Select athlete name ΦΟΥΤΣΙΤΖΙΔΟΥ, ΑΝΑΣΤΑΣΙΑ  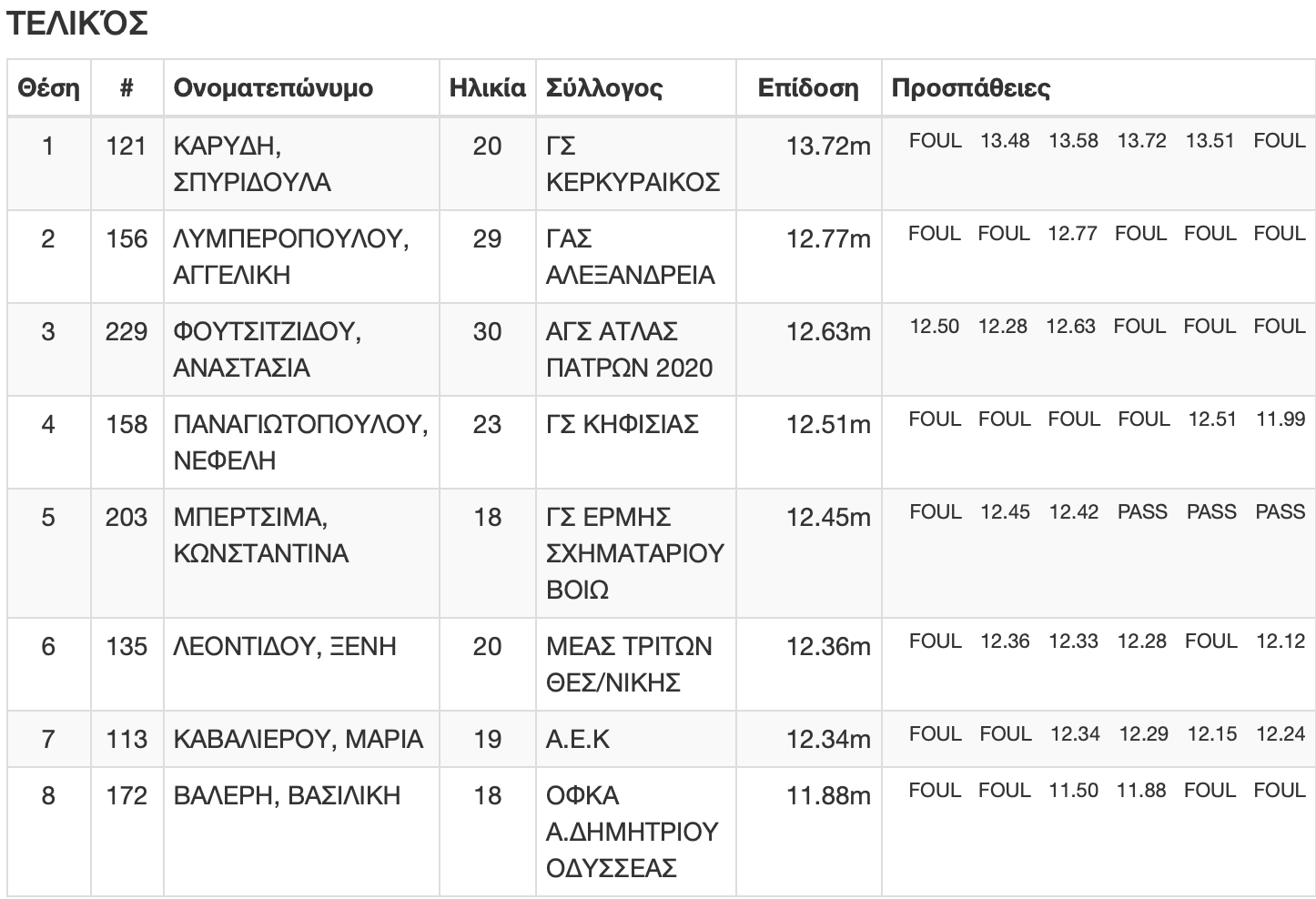(x=267, y=349)
